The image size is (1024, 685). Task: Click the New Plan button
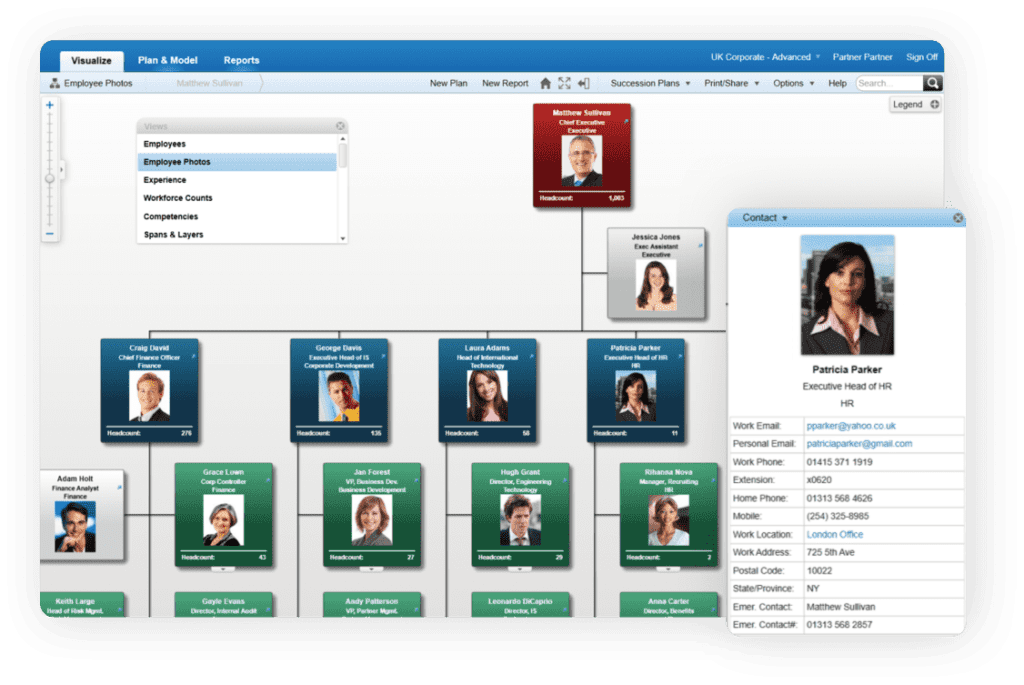point(449,84)
